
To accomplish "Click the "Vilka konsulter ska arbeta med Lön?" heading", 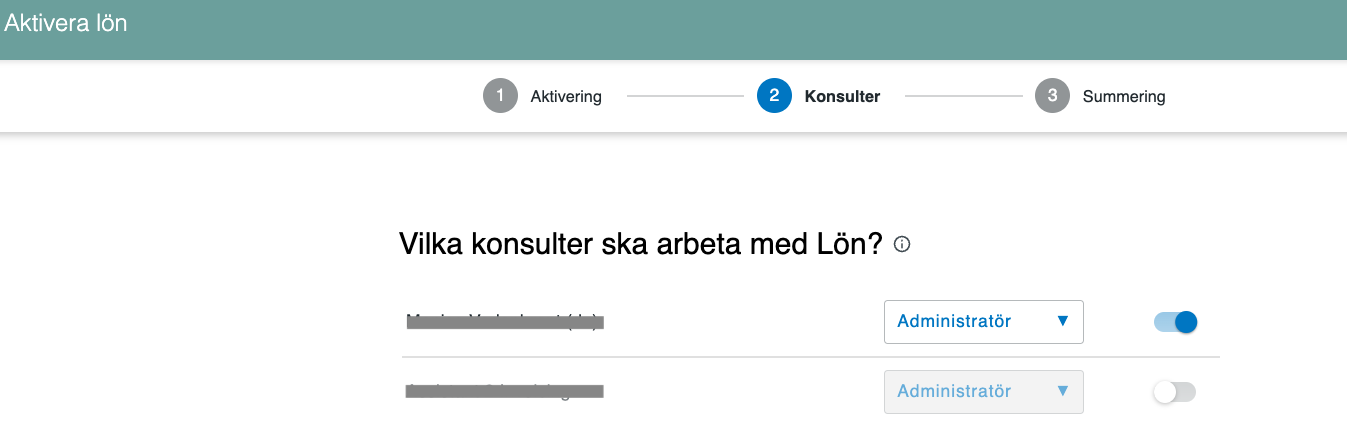I will 640,244.
